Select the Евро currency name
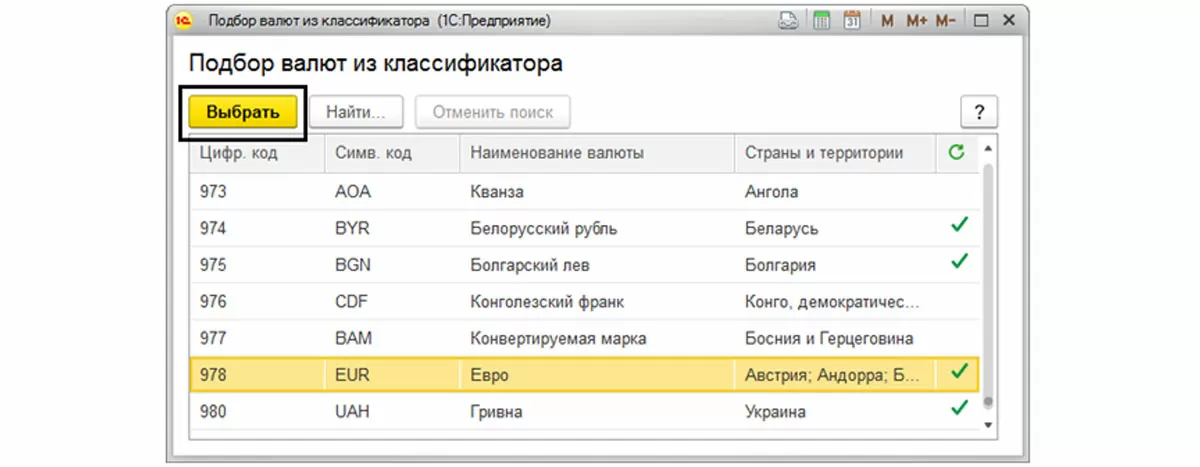1200x467 pixels. click(x=490, y=375)
